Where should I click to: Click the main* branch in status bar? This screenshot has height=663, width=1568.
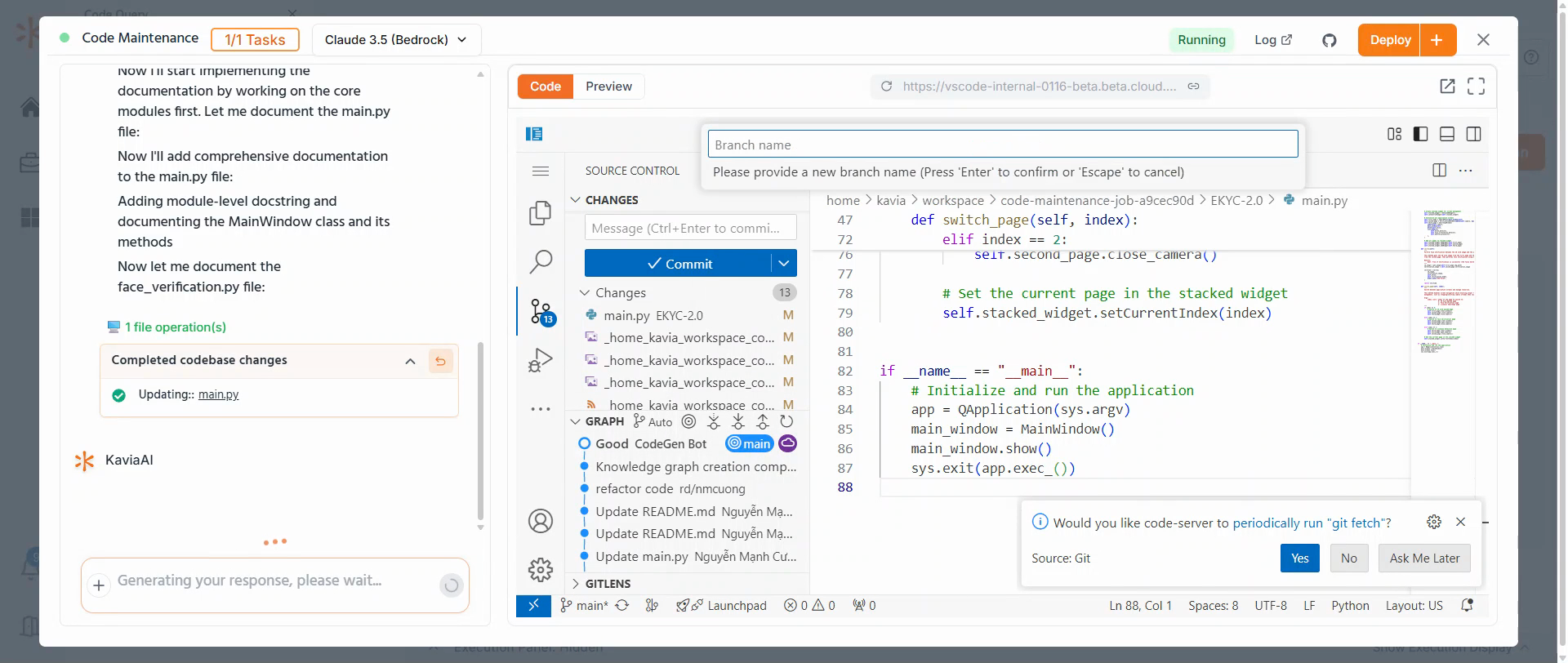click(x=584, y=606)
